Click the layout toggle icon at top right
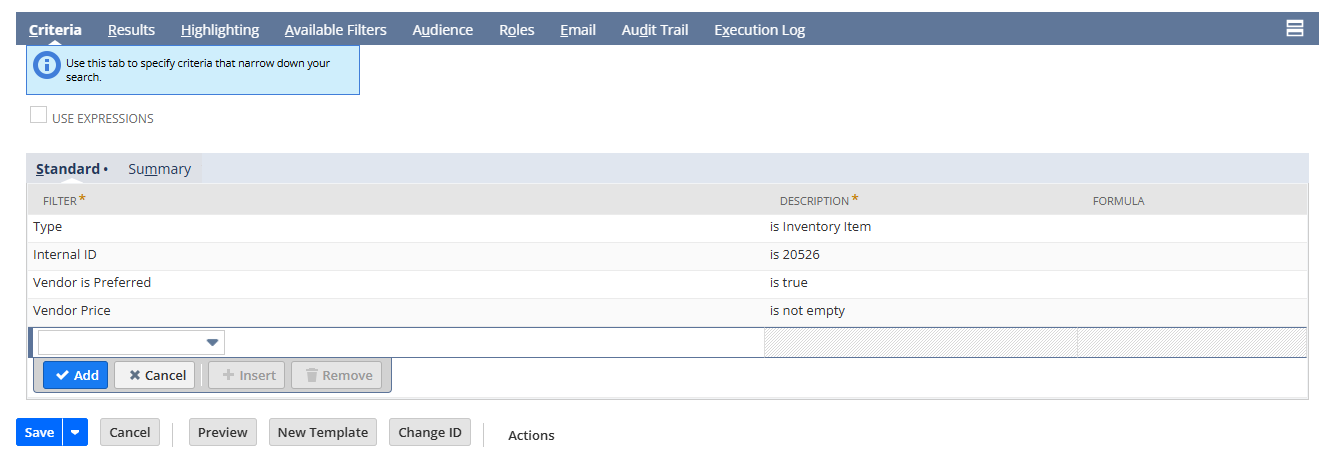 point(1294,29)
